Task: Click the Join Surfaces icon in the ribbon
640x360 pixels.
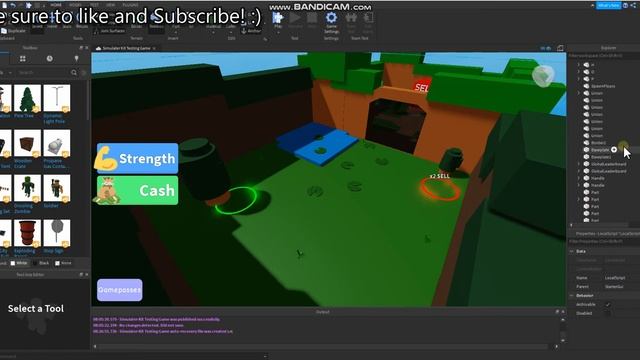Action: 96,31
